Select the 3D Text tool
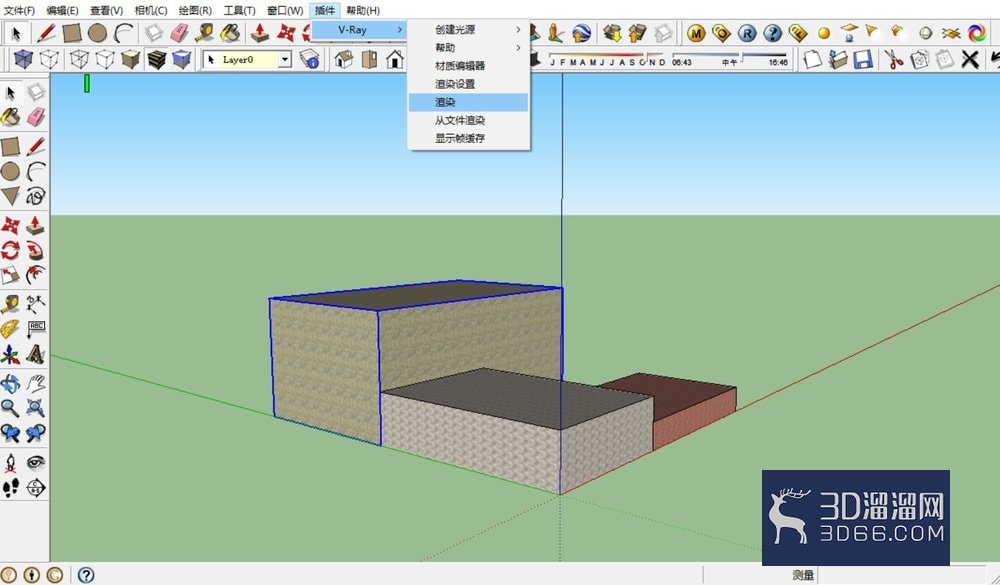This screenshot has width=1000, height=585. (36, 354)
